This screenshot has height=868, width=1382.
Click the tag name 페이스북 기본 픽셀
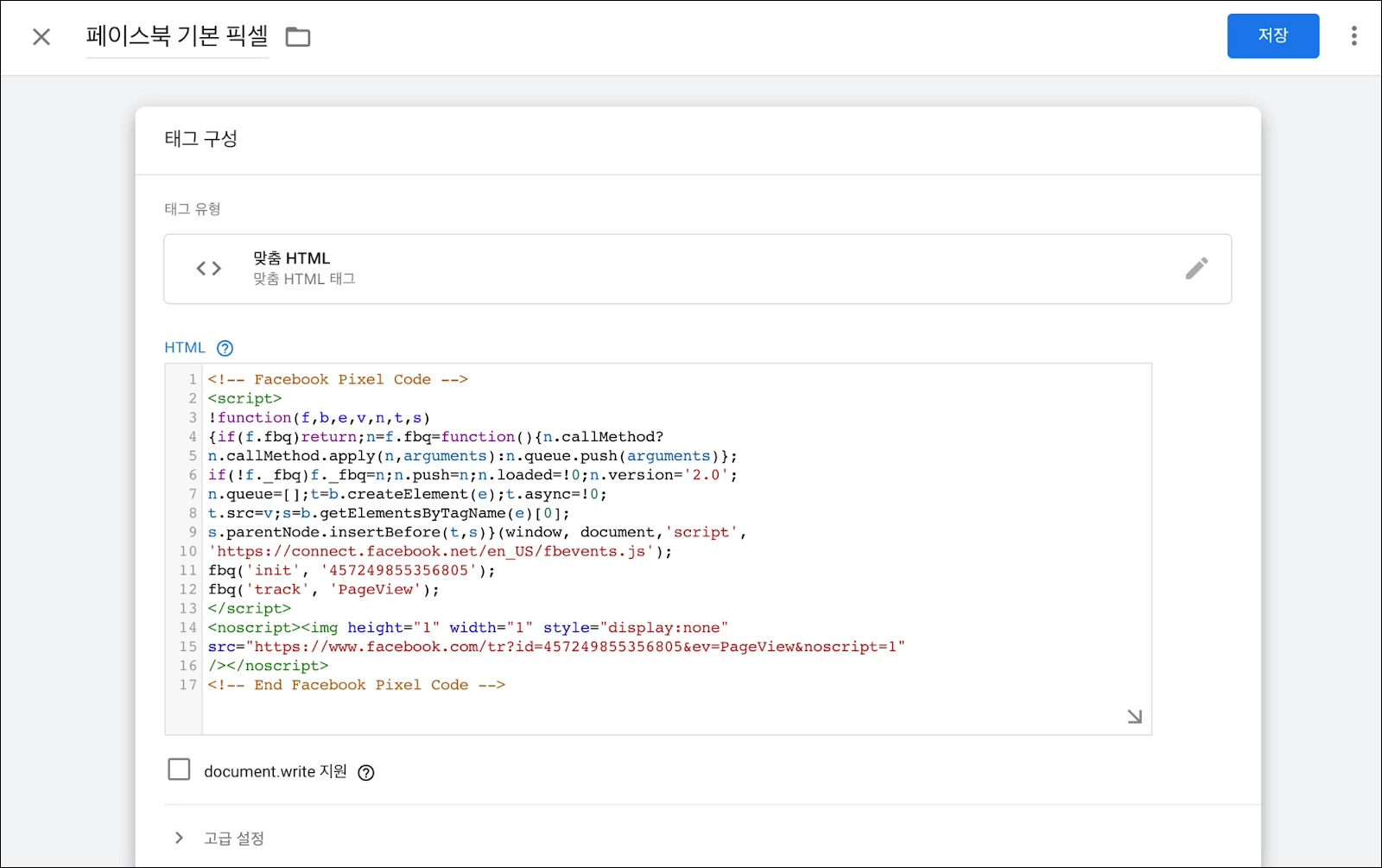[177, 36]
